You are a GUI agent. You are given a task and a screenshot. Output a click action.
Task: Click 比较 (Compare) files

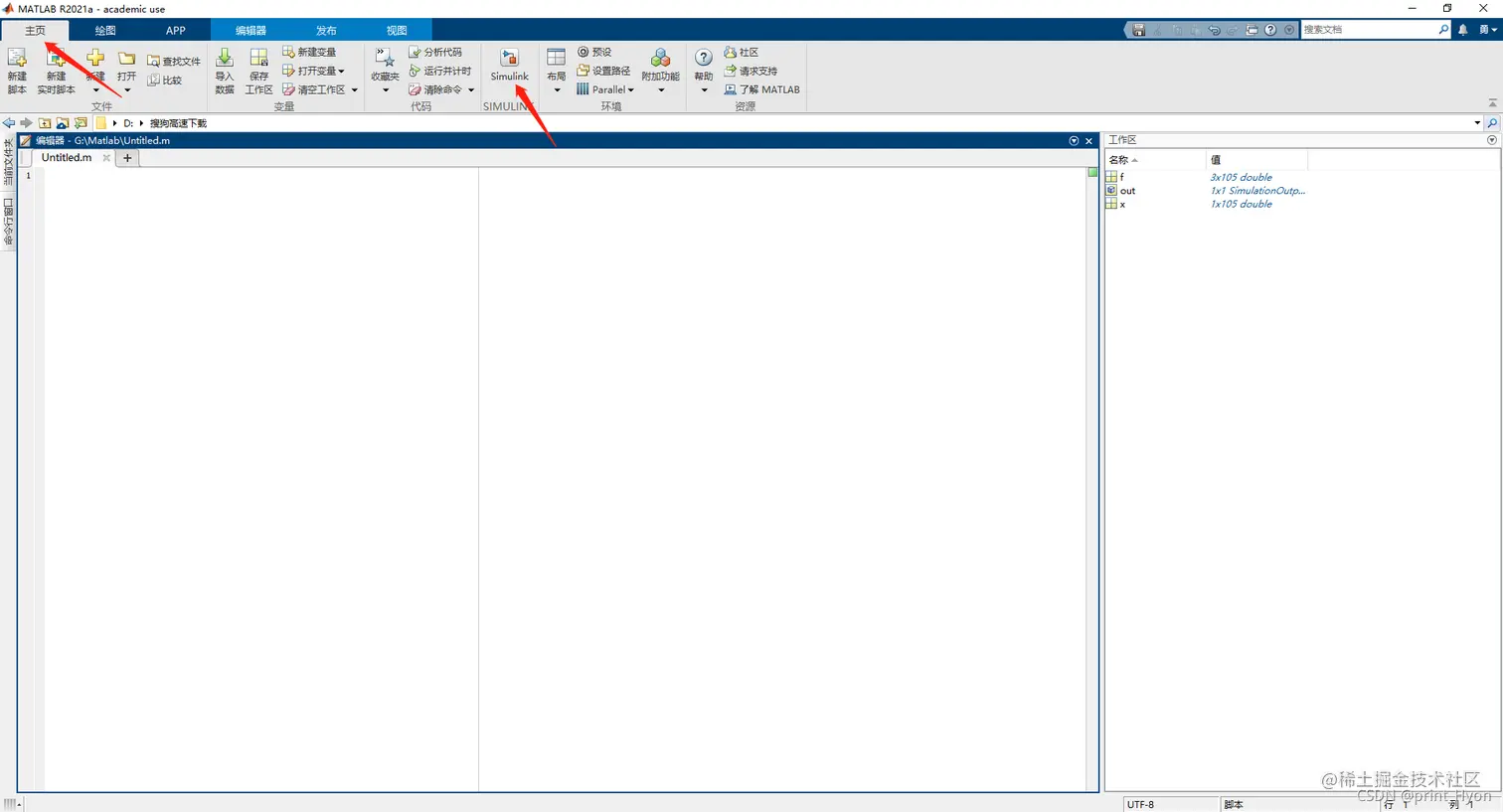(165, 80)
